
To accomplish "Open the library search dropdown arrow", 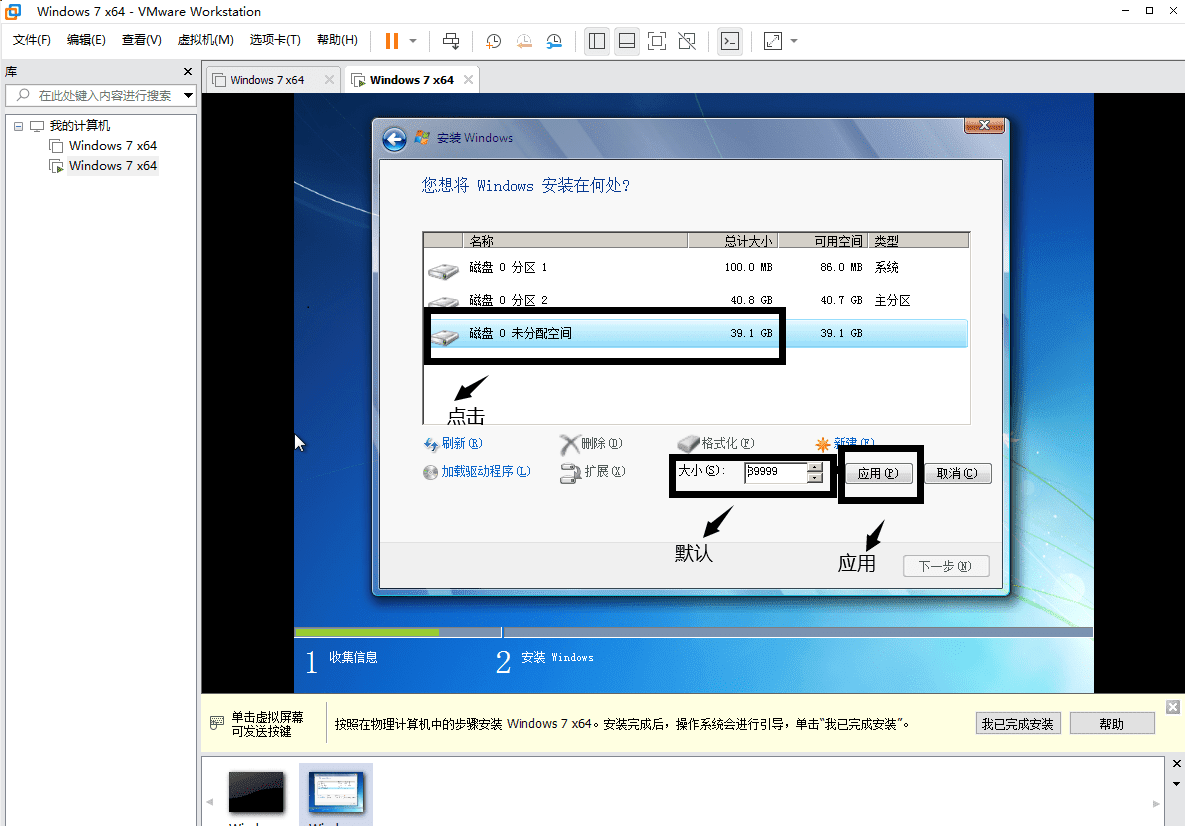I will [x=188, y=95].
